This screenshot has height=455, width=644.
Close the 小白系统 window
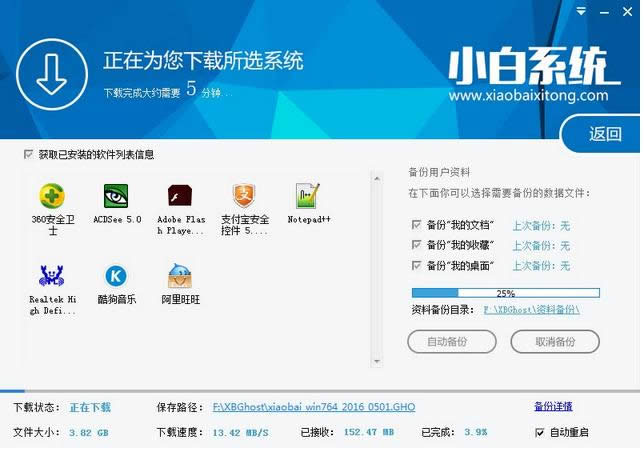[627, 11]
